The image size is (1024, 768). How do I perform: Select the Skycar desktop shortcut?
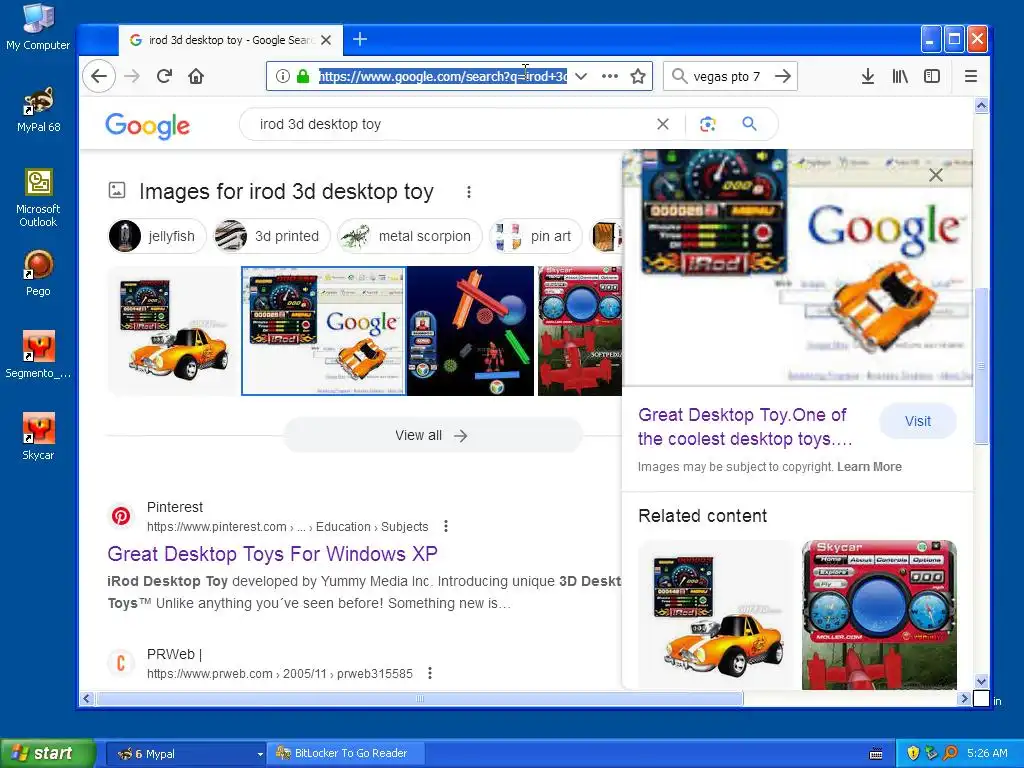coord(38,437)
